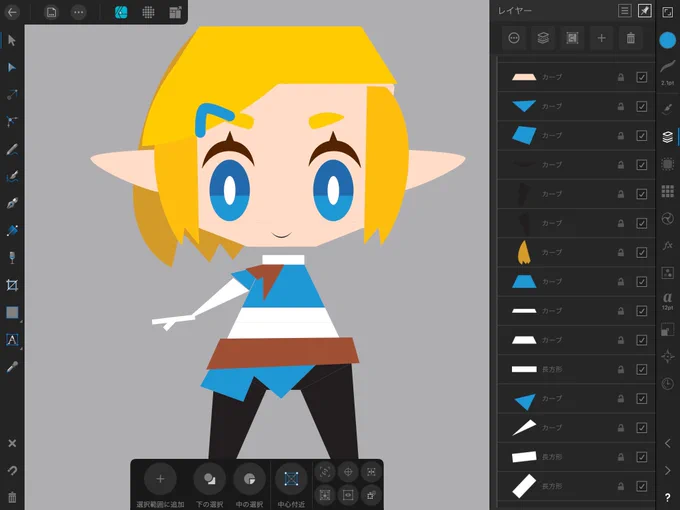Select the Move tool arrow
Viewport: 680px width, 510px height.
click(x=12, y=40)
